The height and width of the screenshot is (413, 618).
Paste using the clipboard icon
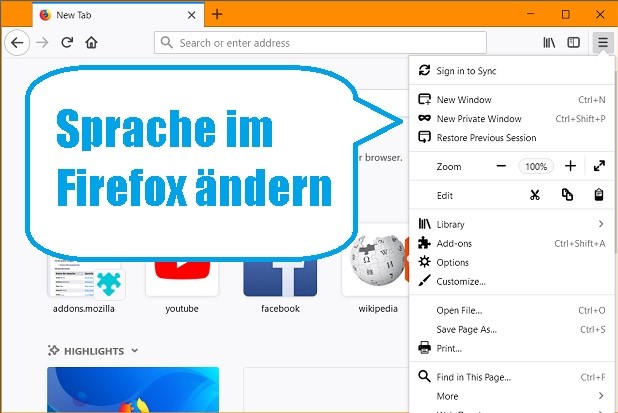click(599, 195)
